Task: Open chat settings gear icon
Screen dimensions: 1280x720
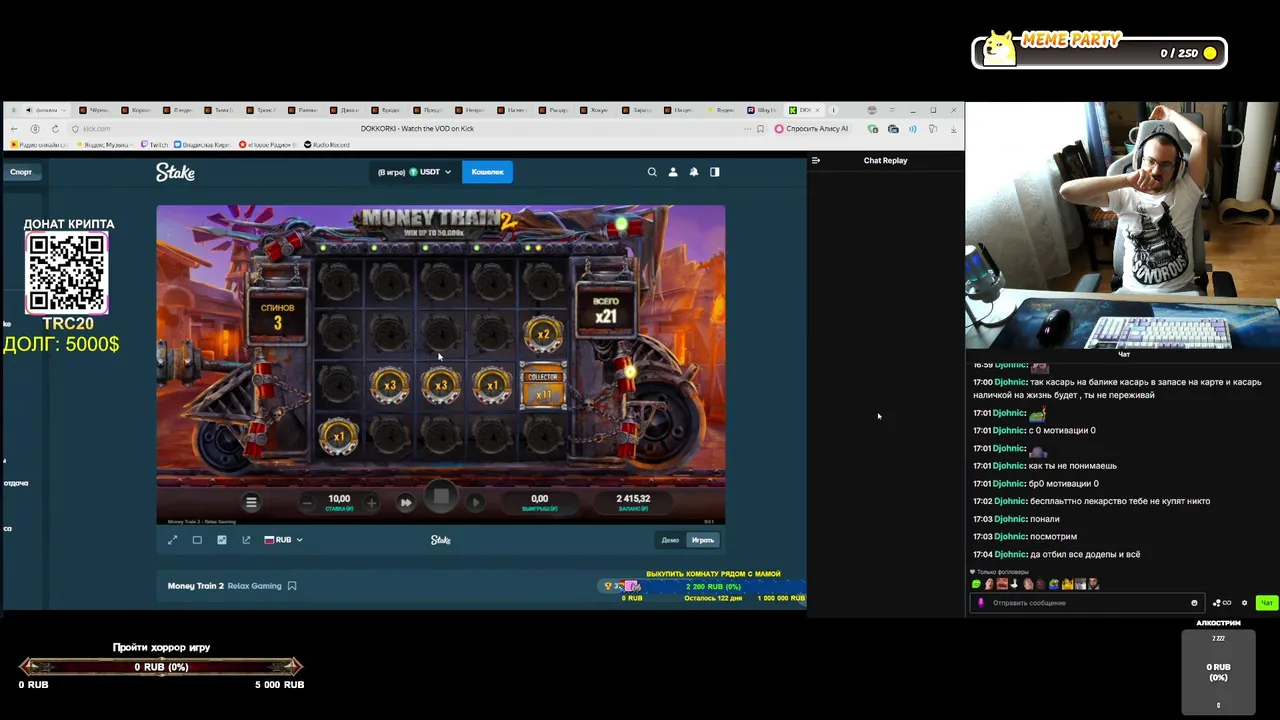Action: click(1244, 603)
